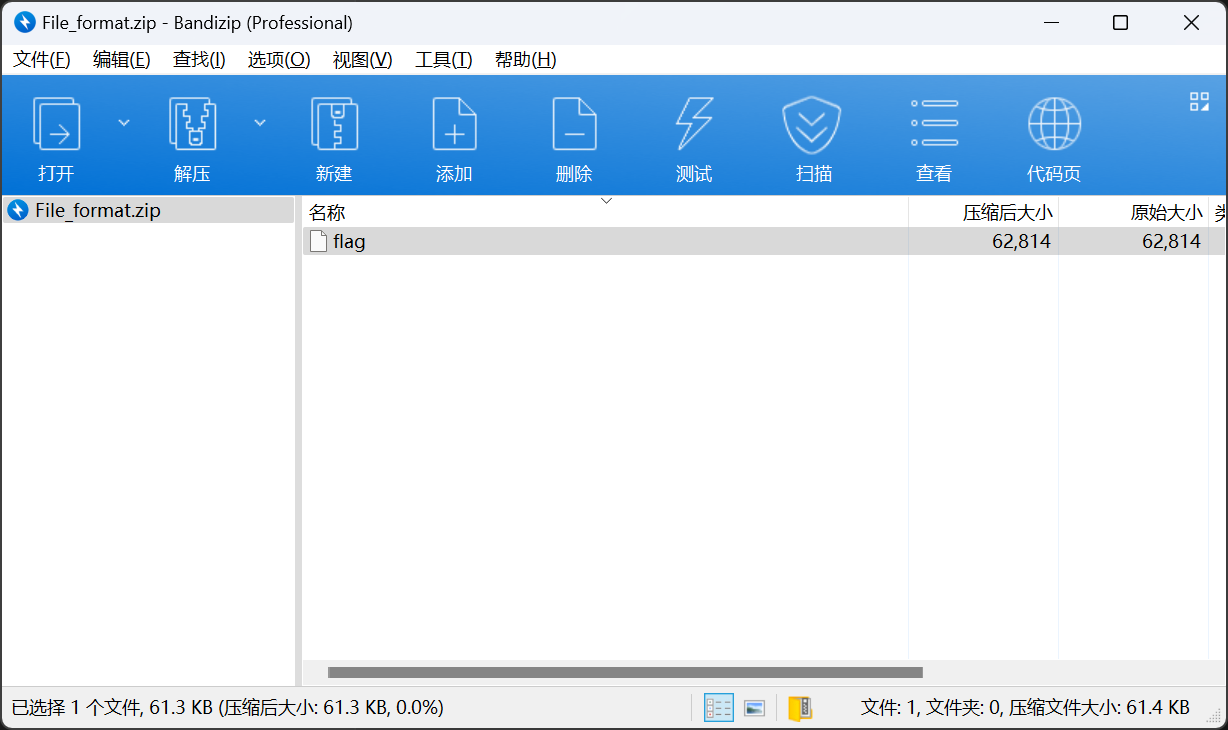Create a new archive with 新建
Screen dimensions: 1228x730
click(x=334, y=124)
